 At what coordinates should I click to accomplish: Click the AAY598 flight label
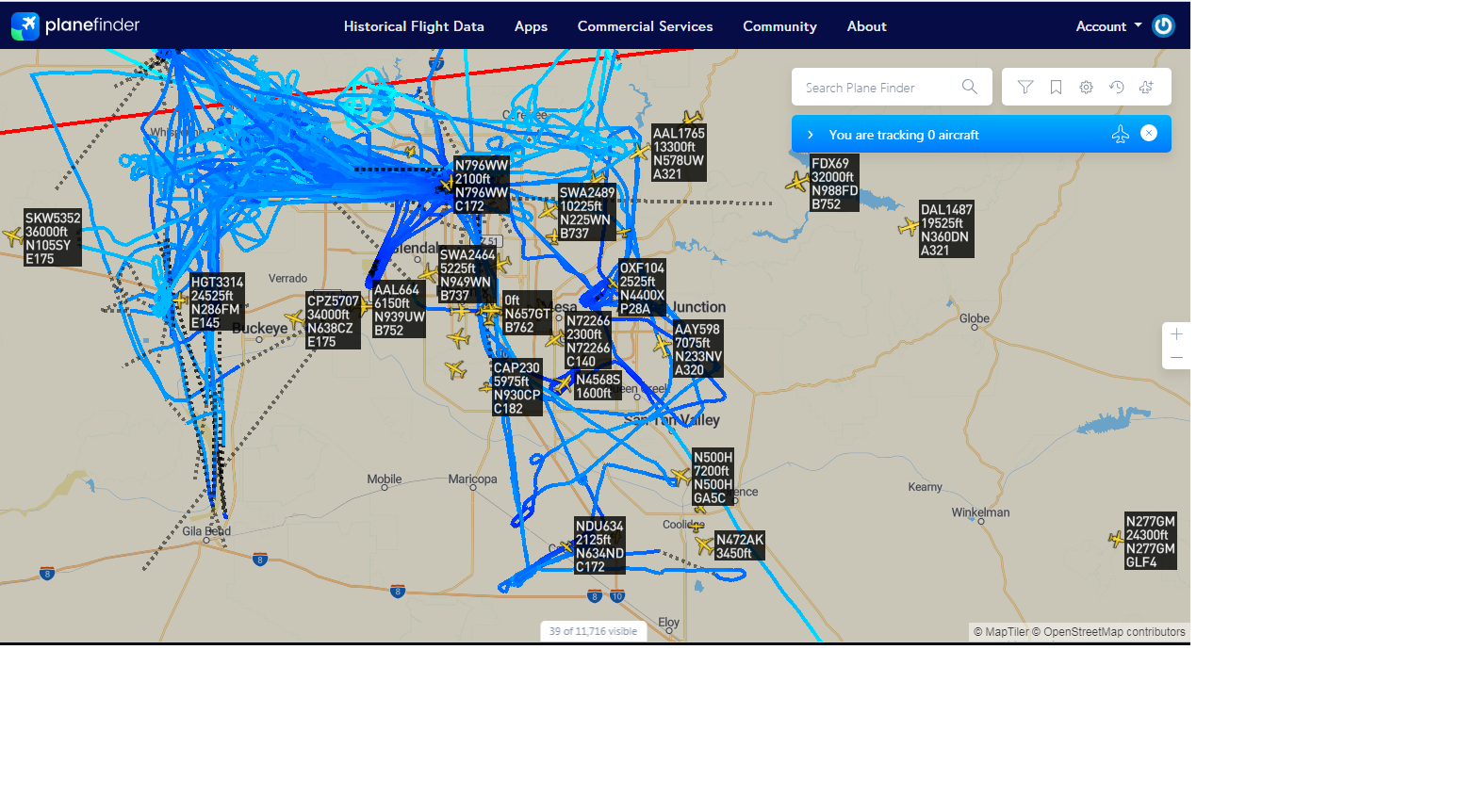(698, 349)
